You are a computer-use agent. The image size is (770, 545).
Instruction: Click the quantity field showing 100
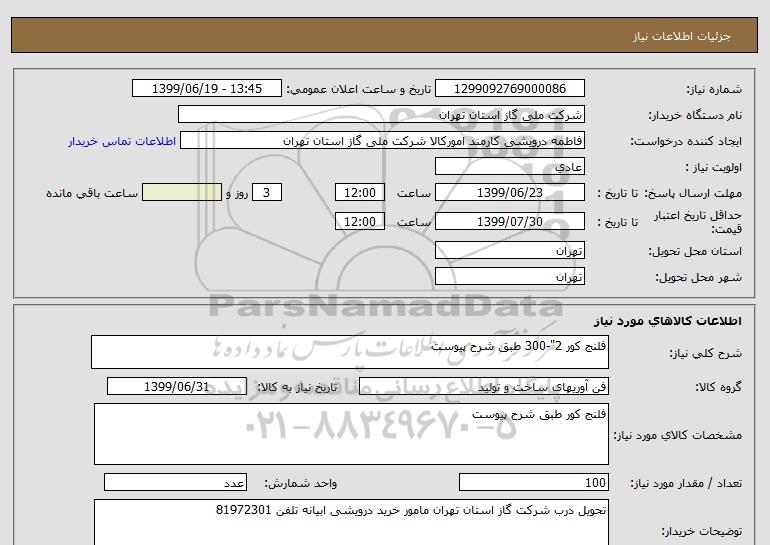(x=534, y=482)
